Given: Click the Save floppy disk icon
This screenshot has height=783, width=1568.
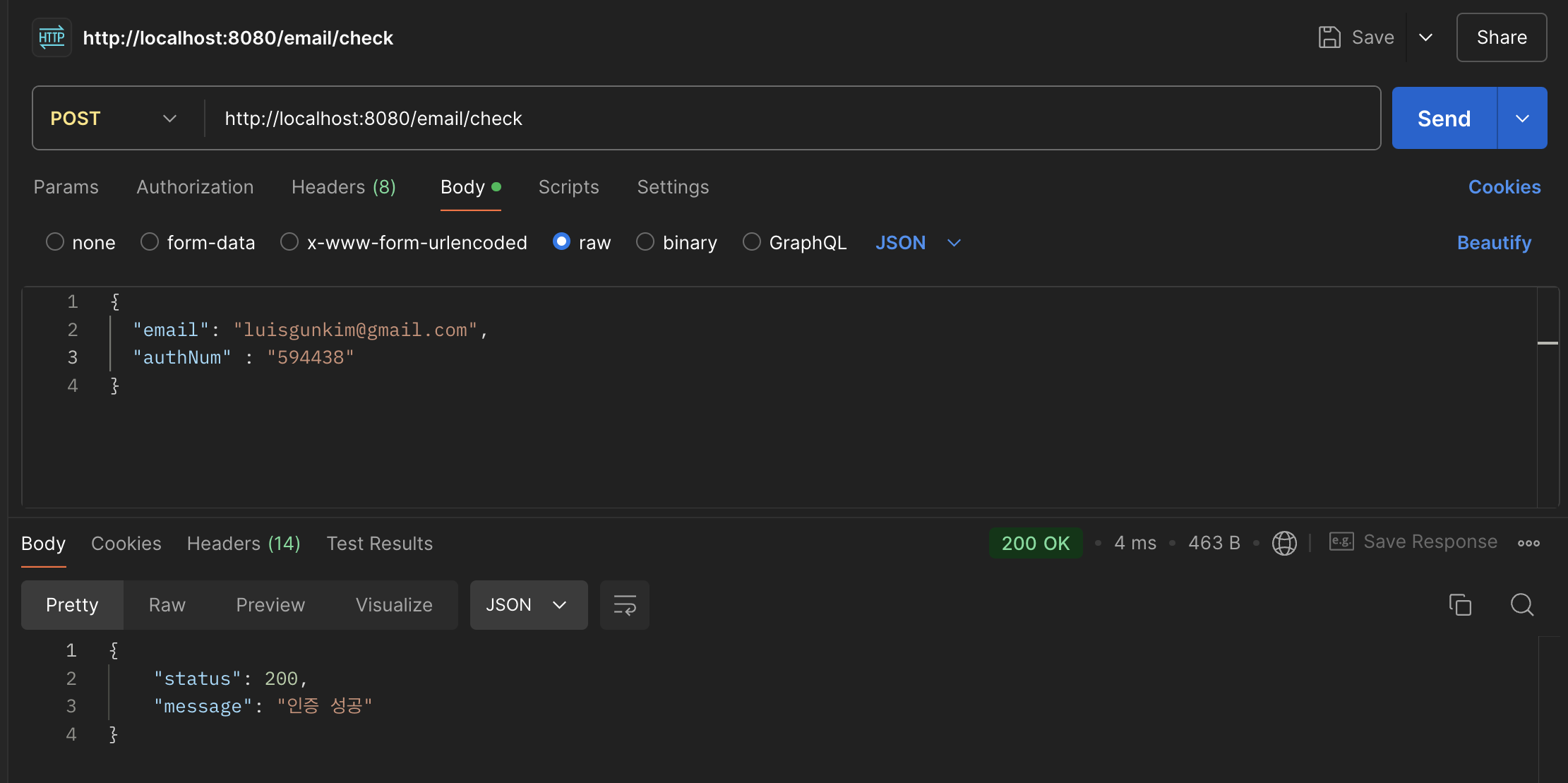Looking at the screenshot, I should click(x=1329, y=37).
